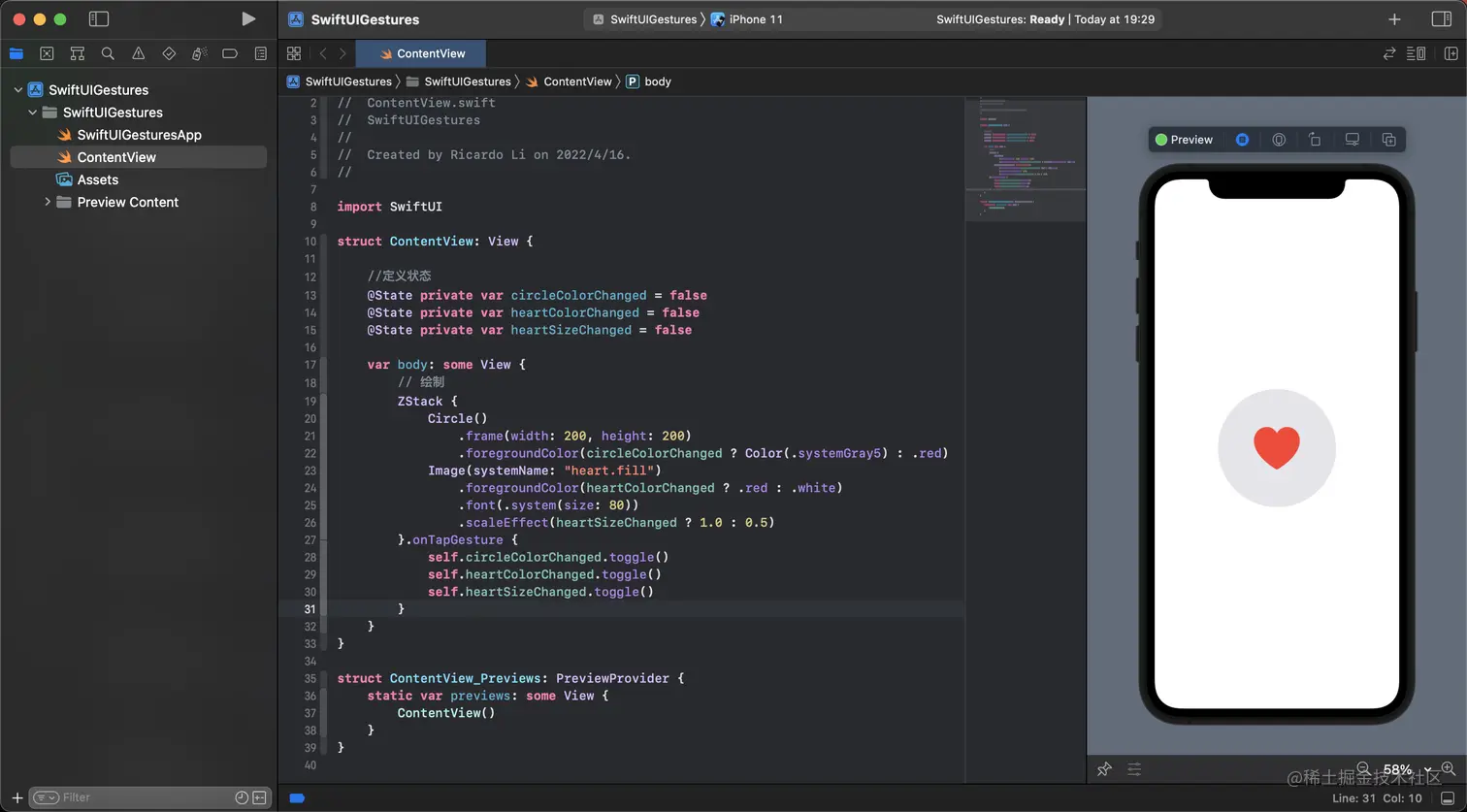The width and height of the screenshot is (1467, 812).
Task: Toggle the right inspector panel
Action: pos(1441,18)
